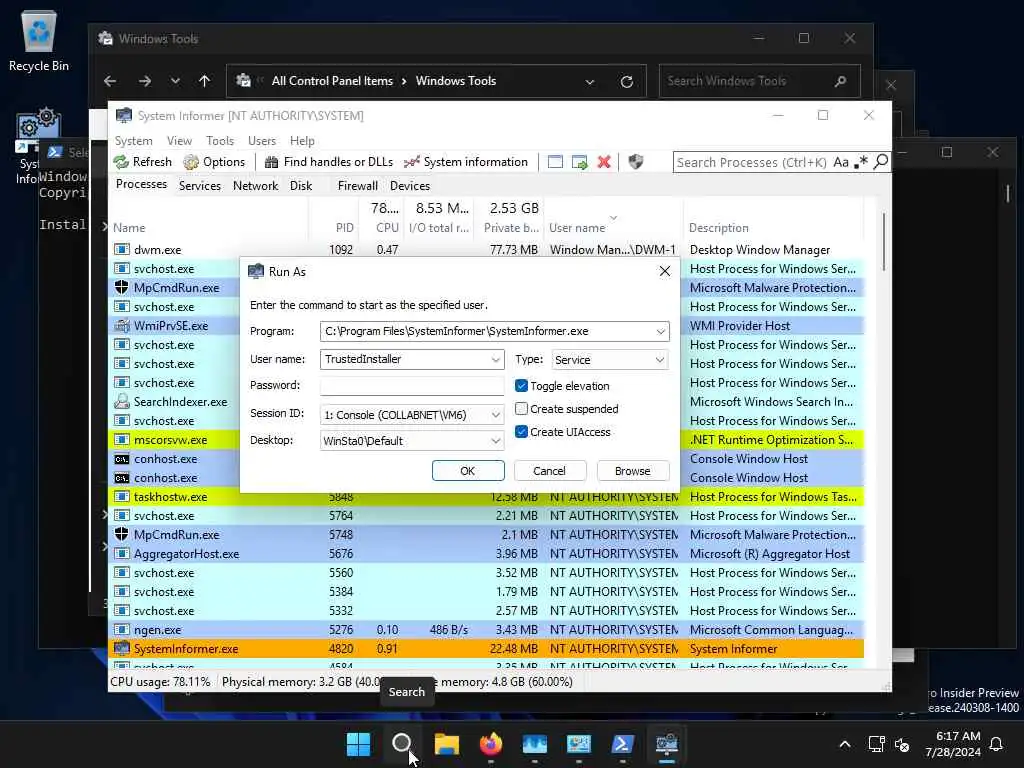Click Search Processes input box
The height and width of the screenshot is (768, 1024).
(752, 162)
